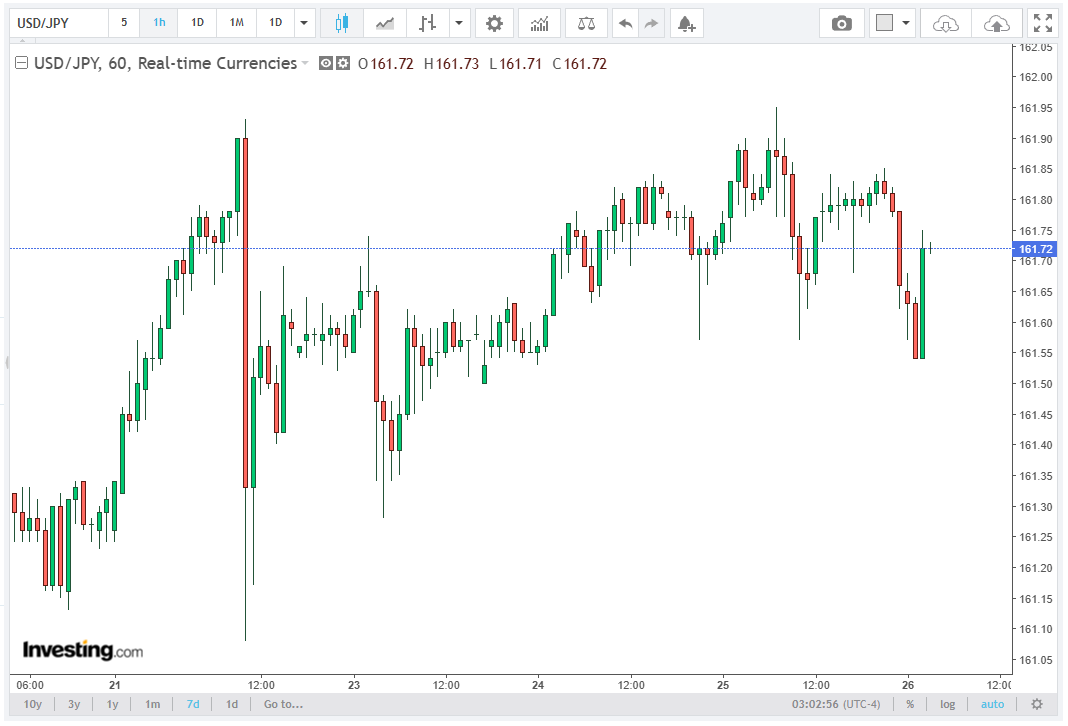Image resolution: width=1068 pixels, height=726 pixels.
Task: Expand bar style dropdown arrow
Action: [x=459, y=23]
